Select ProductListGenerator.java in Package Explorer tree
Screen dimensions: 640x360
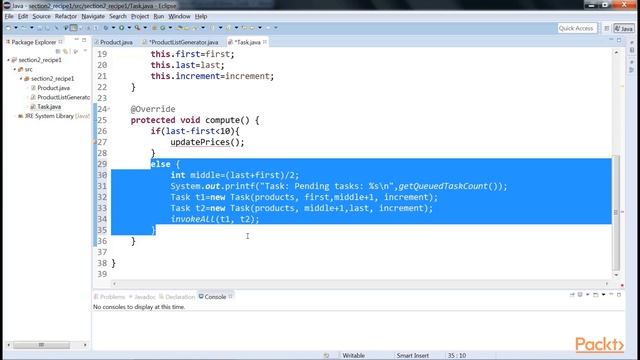pos(63,97)
